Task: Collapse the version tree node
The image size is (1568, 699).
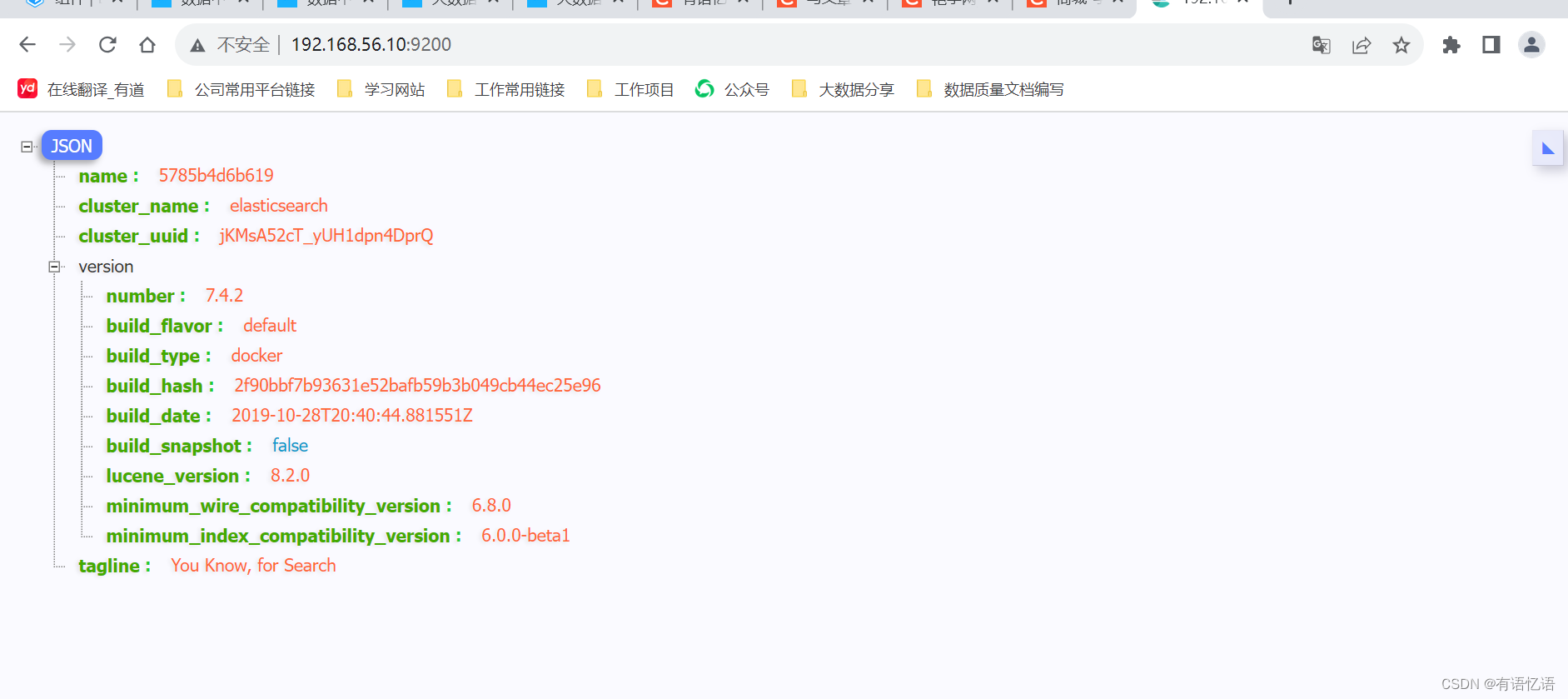Action: click(x=54, y=267)
